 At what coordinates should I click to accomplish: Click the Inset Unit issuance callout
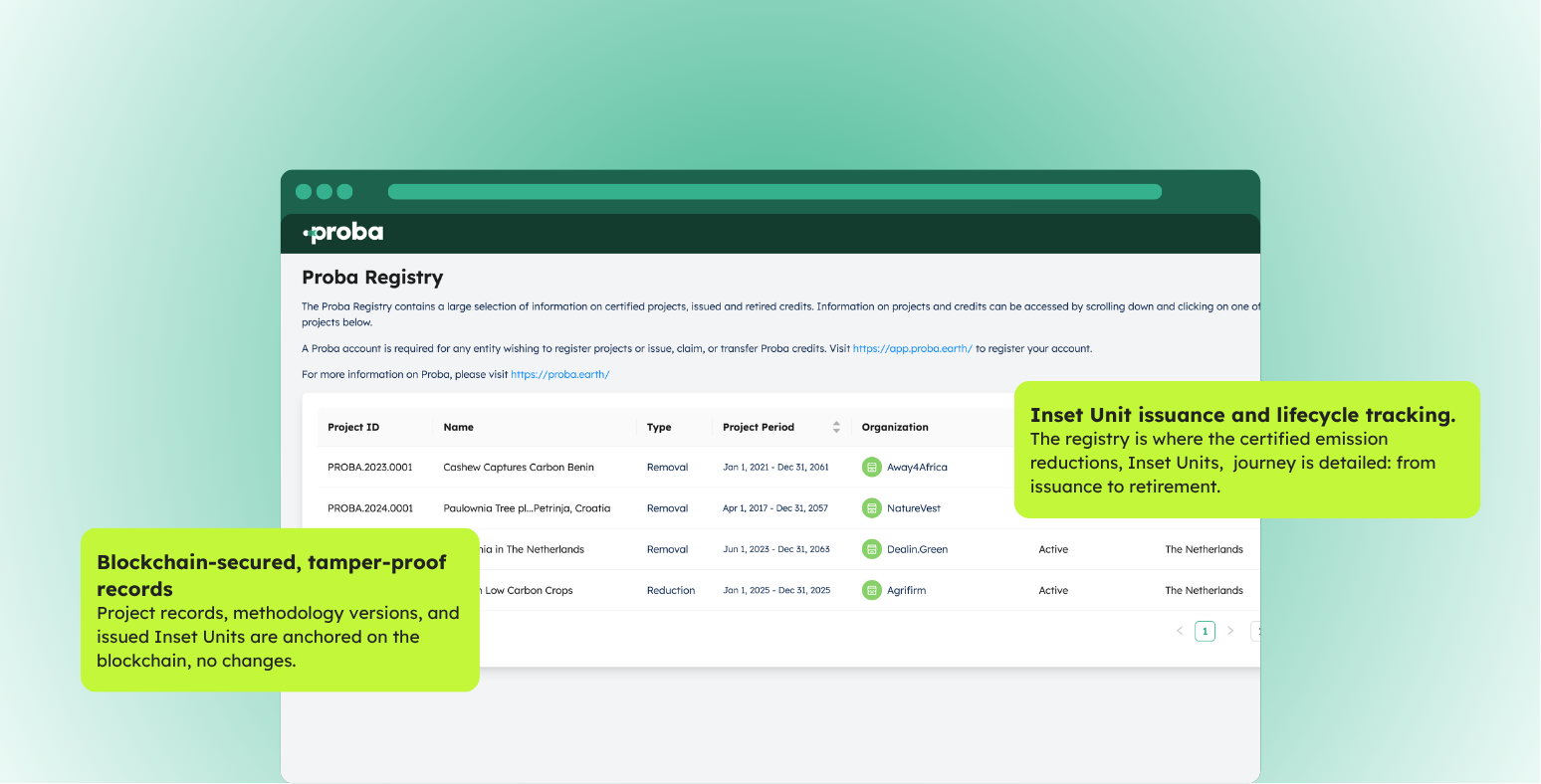(1247, 450)
